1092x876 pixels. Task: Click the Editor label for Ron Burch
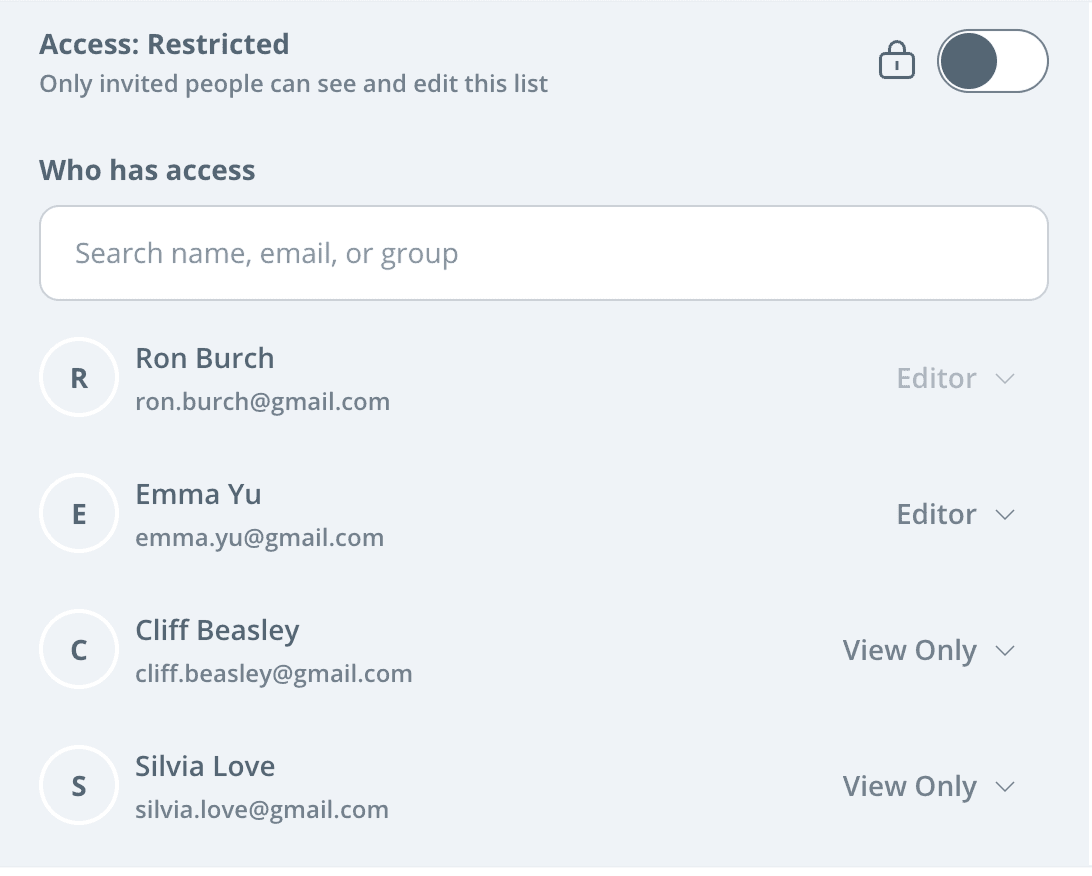pos(936,378)
